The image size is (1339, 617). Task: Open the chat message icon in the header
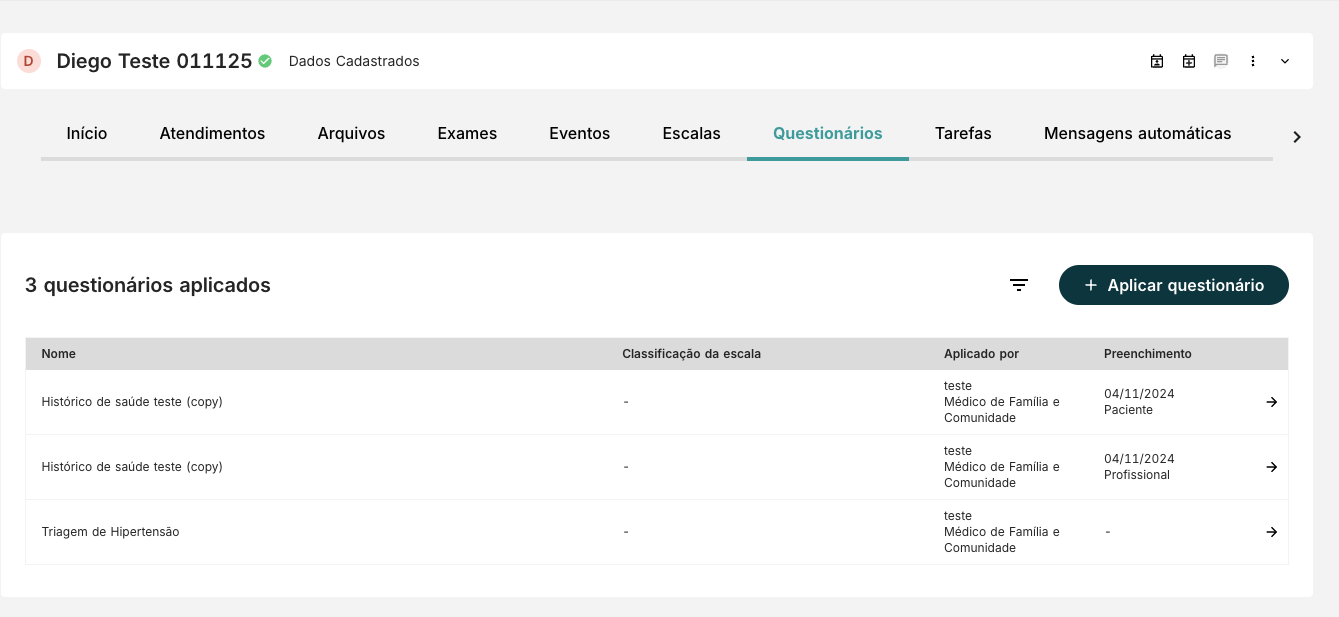point(1221,61)
